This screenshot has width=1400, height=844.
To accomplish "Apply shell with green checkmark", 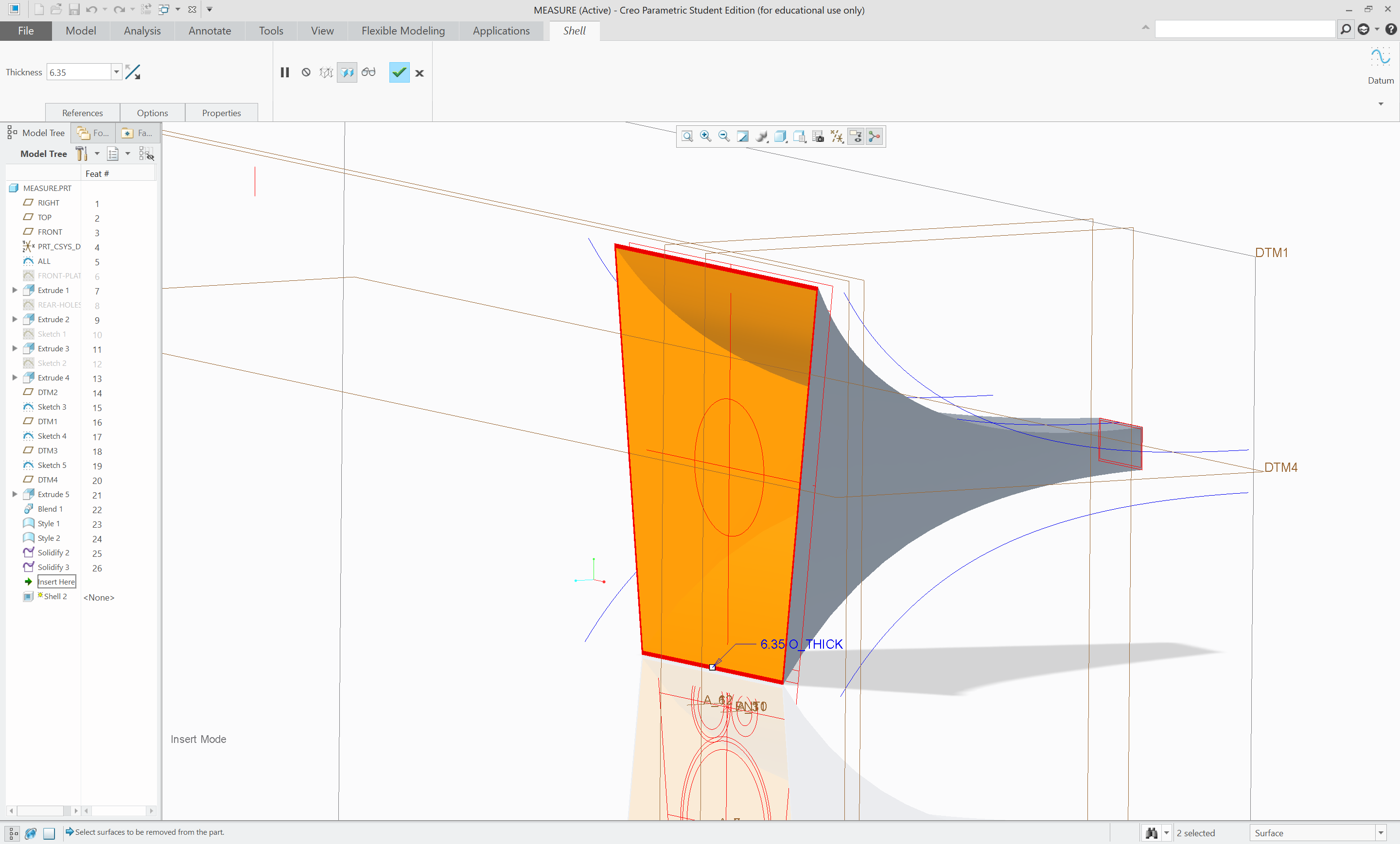I will [x=399, y=72].
